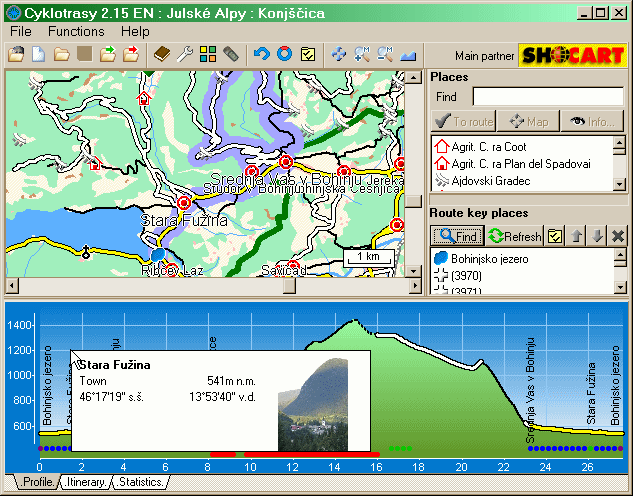The height and width of the screenshot is (496, 633).
Task: Switch to the Itinerary tab
Action: (84, 483)
